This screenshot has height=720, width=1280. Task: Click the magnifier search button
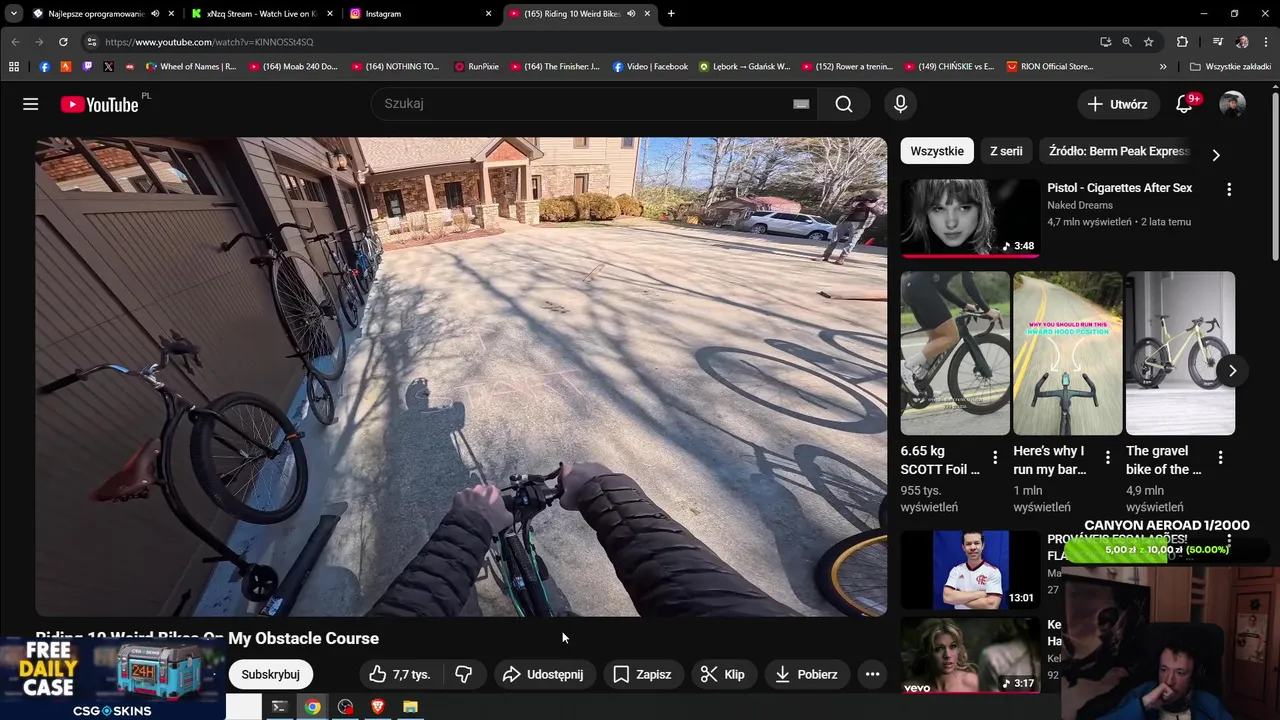point(844,104)
